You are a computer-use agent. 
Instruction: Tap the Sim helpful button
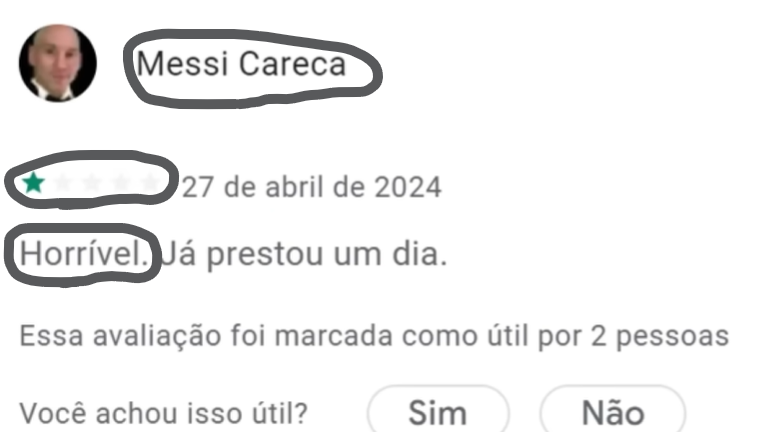pyautogui.click(x=438, y=411)
